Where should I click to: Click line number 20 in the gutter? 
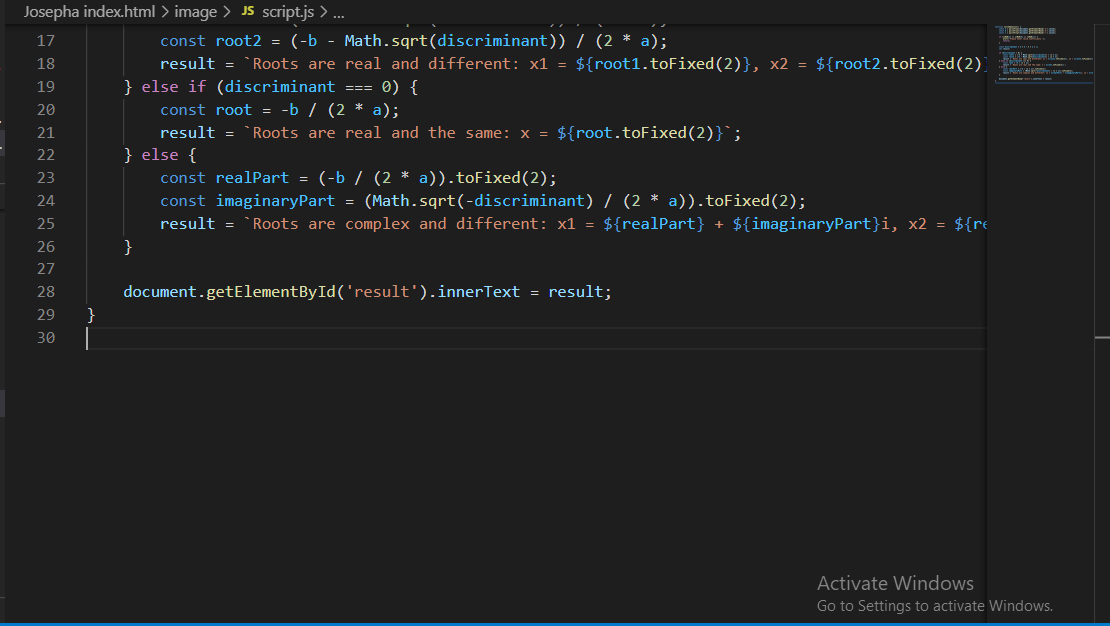tap(46, 110)
